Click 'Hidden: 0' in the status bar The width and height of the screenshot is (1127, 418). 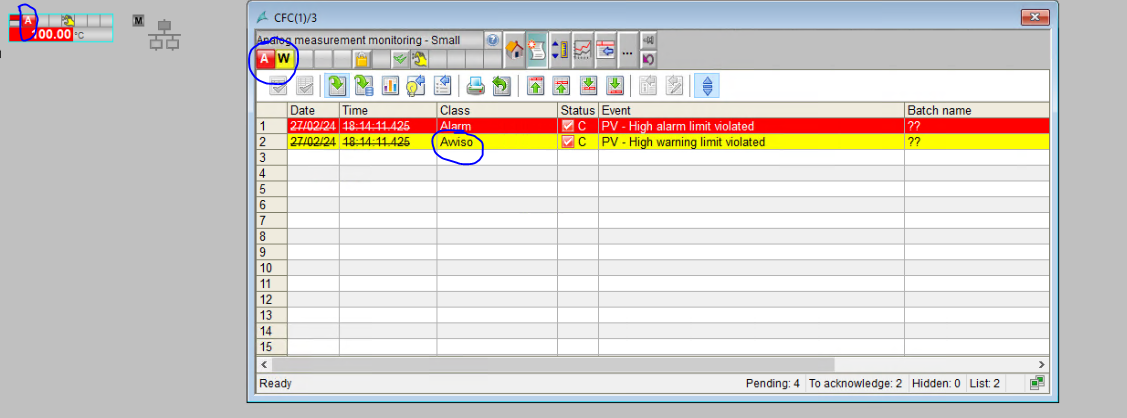936,384
